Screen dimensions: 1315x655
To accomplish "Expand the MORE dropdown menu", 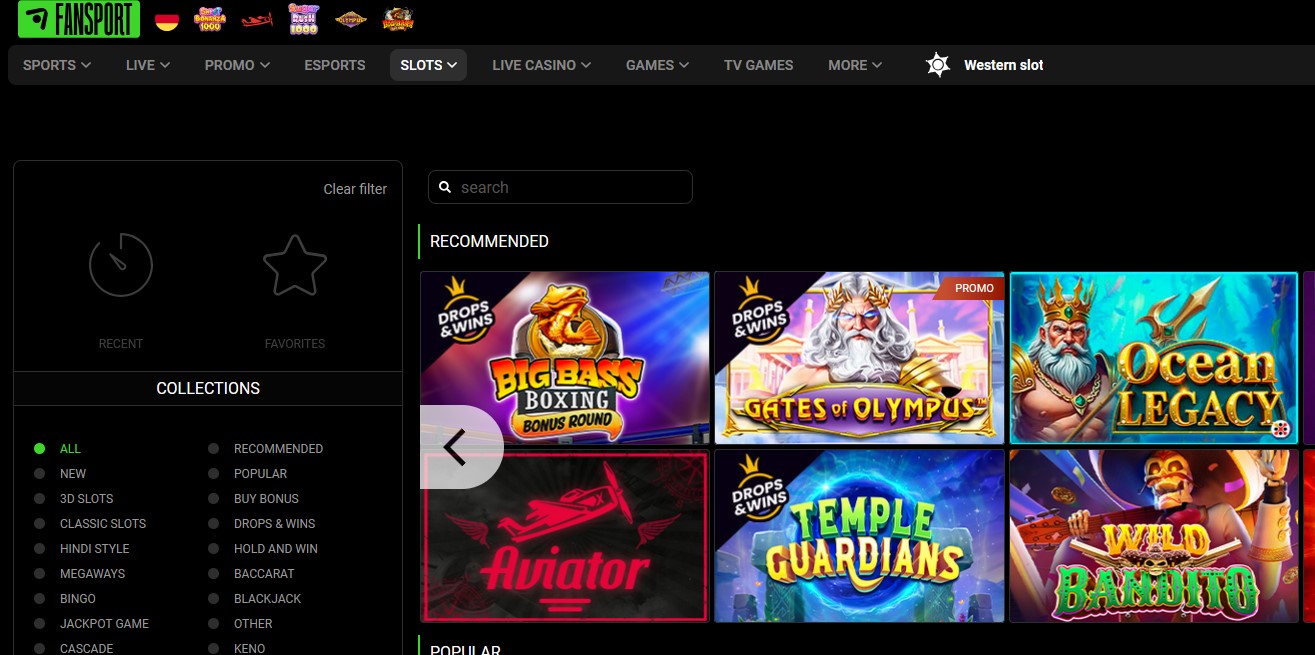I will coord(855,65).
